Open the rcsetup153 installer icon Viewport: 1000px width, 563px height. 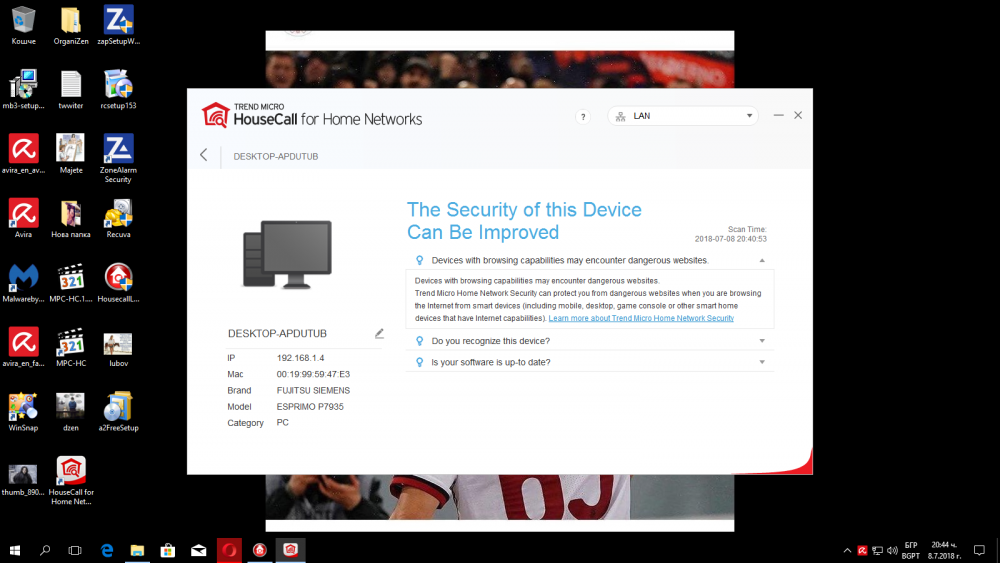[x=119, y=90]
